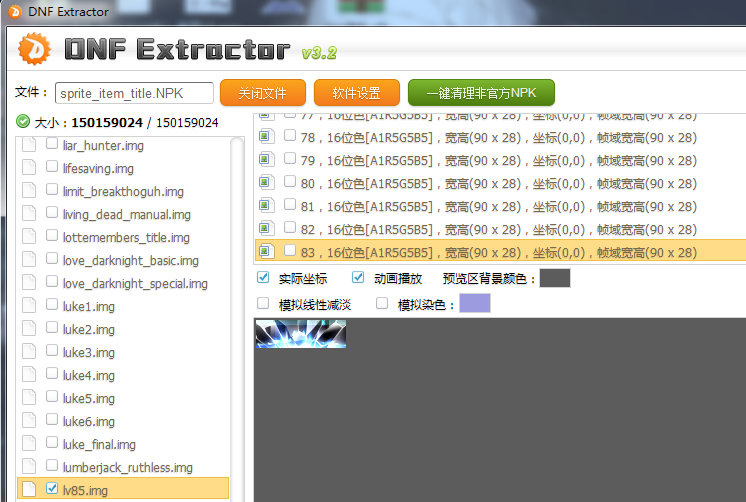Click the file icon beside lottemembers_title.img

tap(29, 236)
